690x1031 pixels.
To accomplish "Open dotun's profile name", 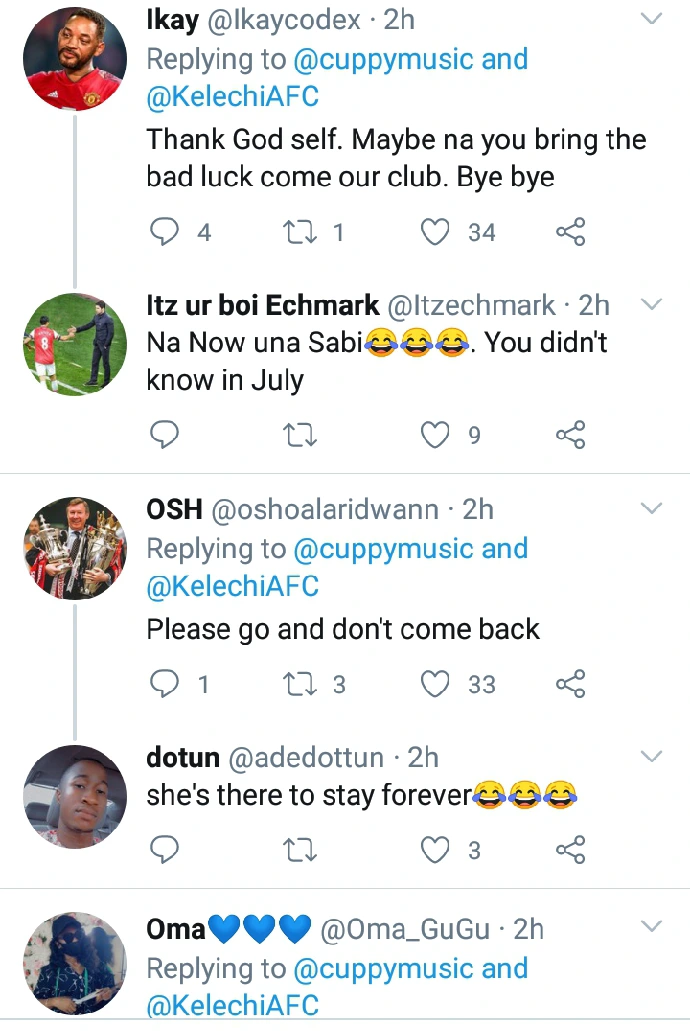I will click(x=182, y=757).
